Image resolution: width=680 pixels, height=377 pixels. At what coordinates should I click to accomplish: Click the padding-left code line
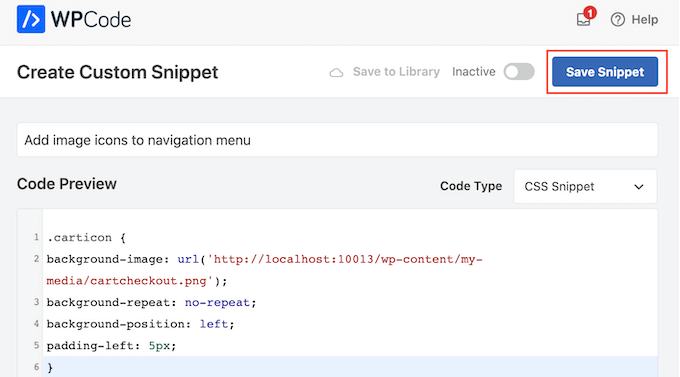pyautogui.click(x=111, y=346)
